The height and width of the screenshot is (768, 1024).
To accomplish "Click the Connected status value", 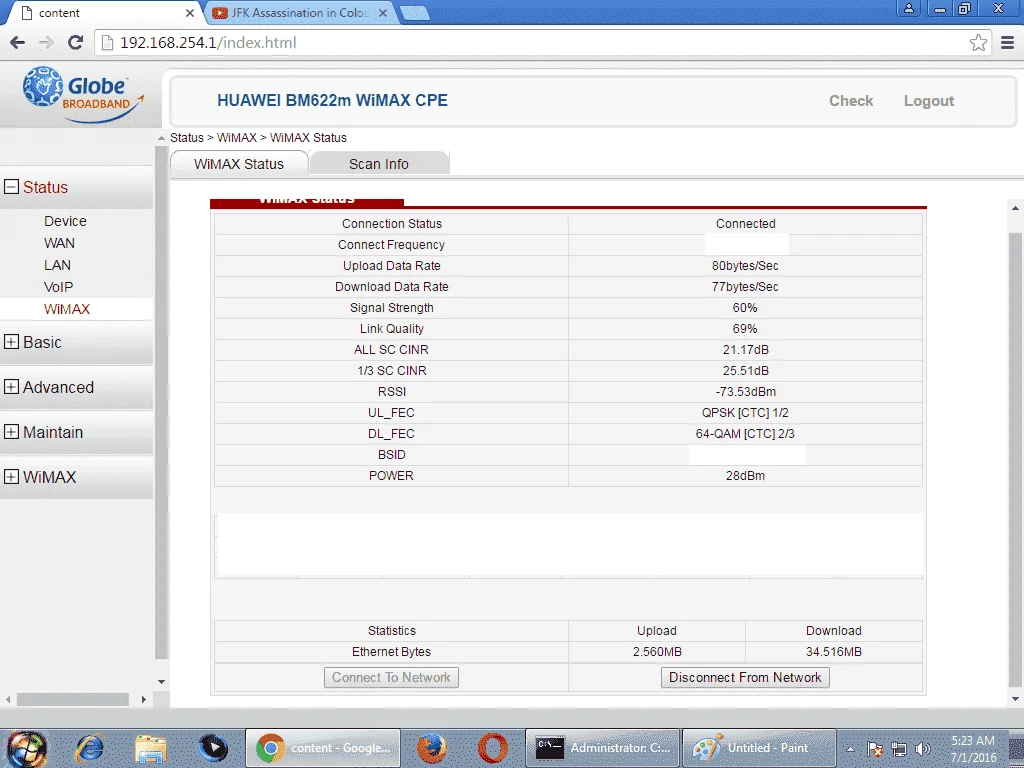I will (746, 223).
